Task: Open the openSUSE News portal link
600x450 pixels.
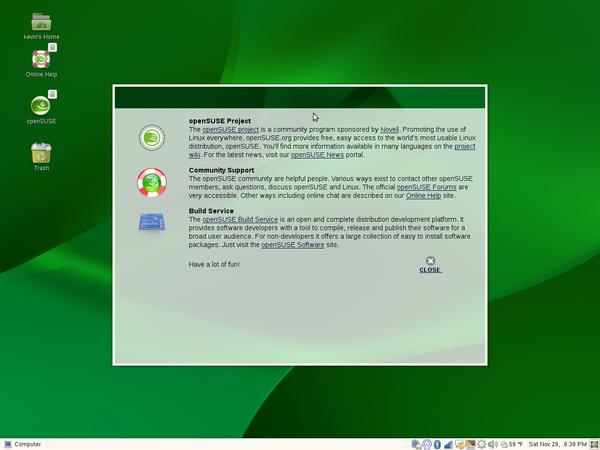Action: tap(317, 155)
